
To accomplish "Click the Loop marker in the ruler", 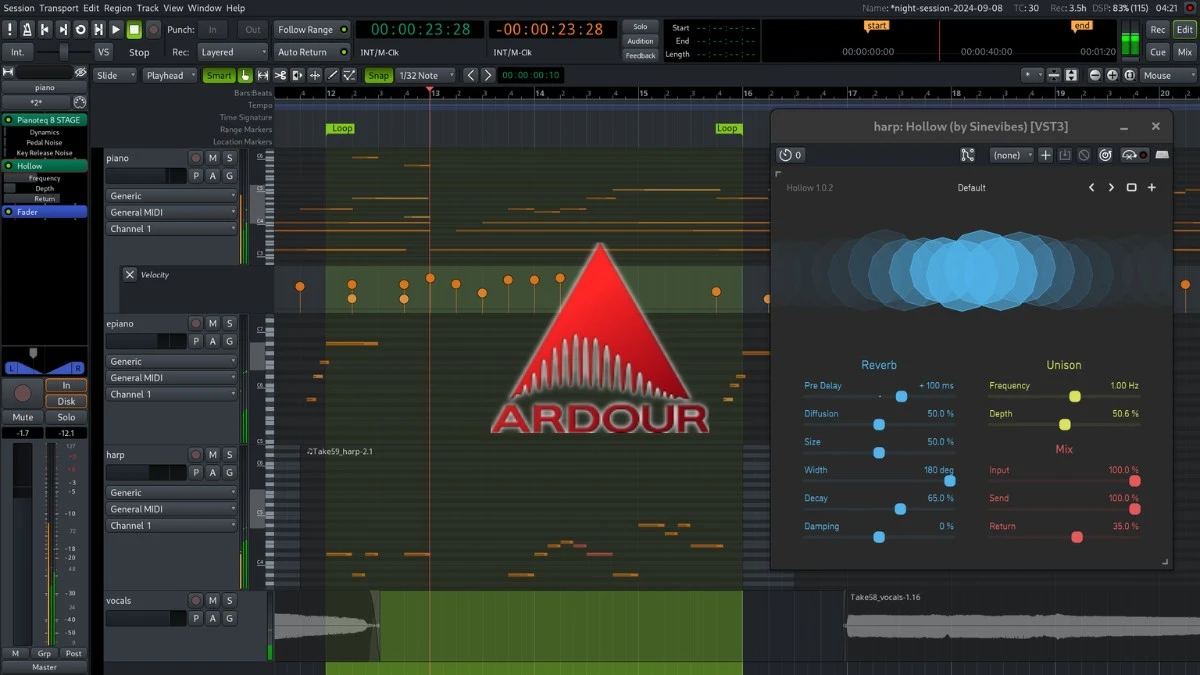I will (x=340, y=128).
